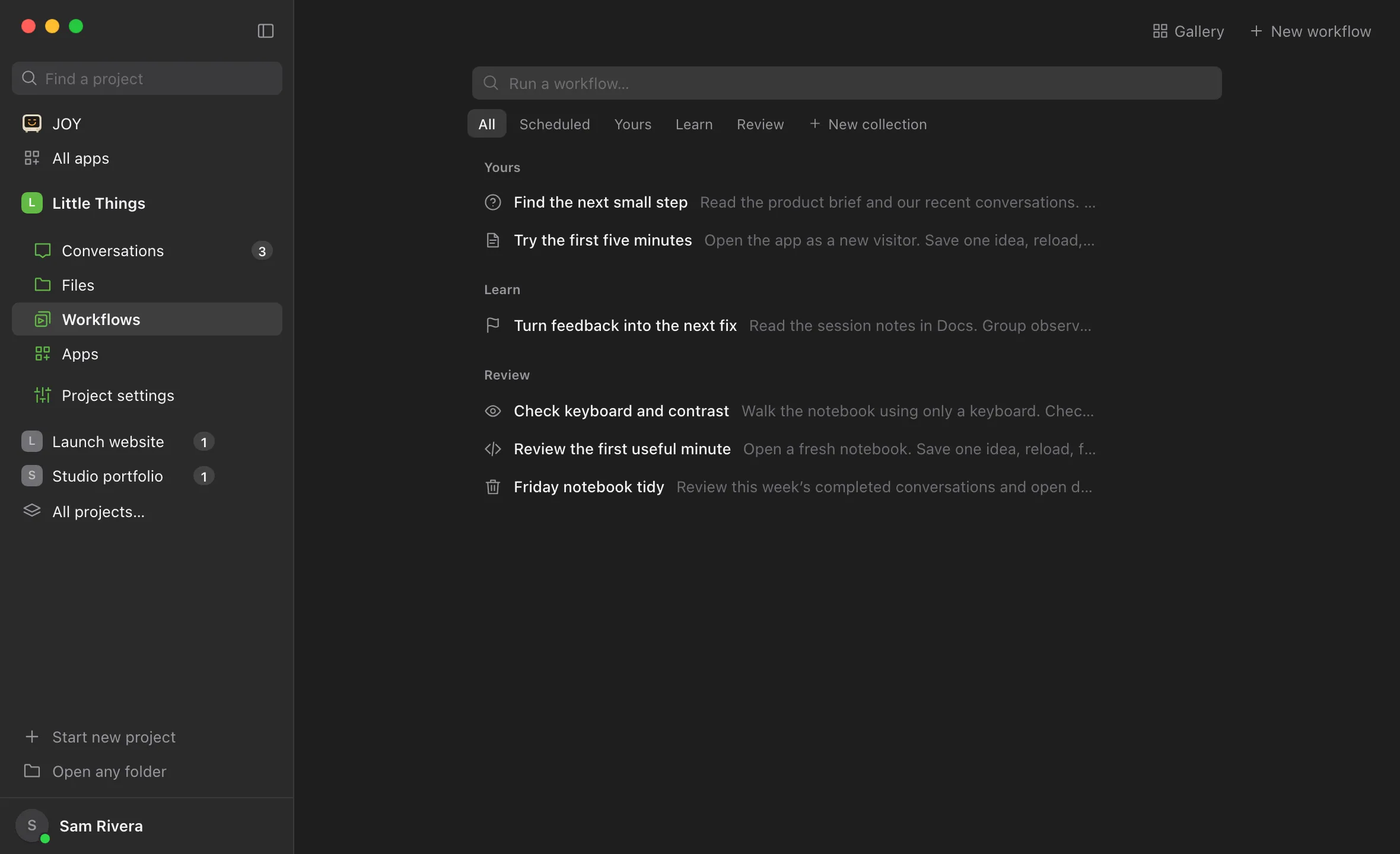Open 'Try the first five minutes' title

pyautogui.click(x=603, y=240)
